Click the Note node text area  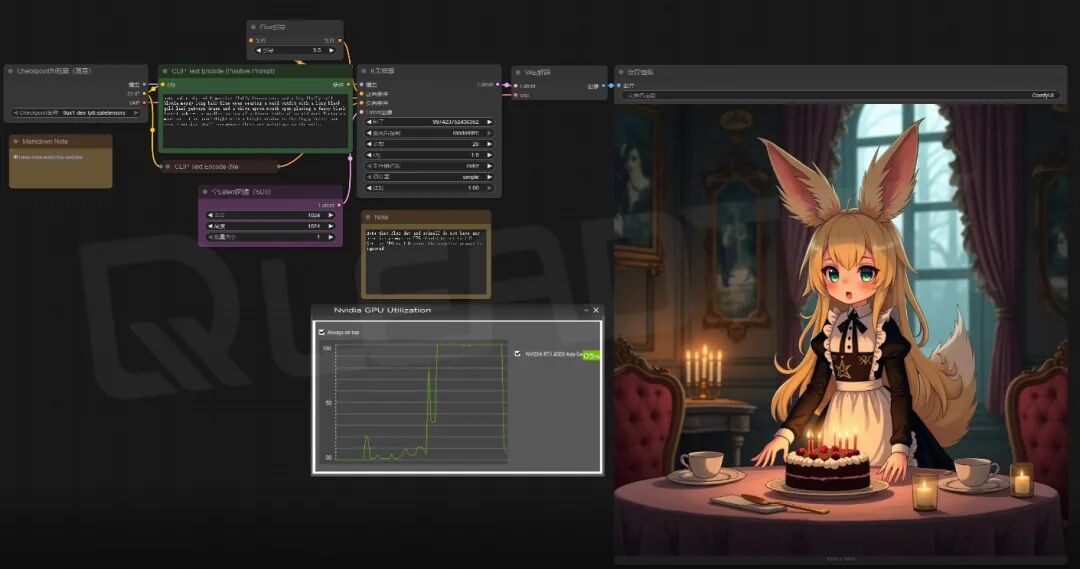pyautogui.click(x=426, y=260)
